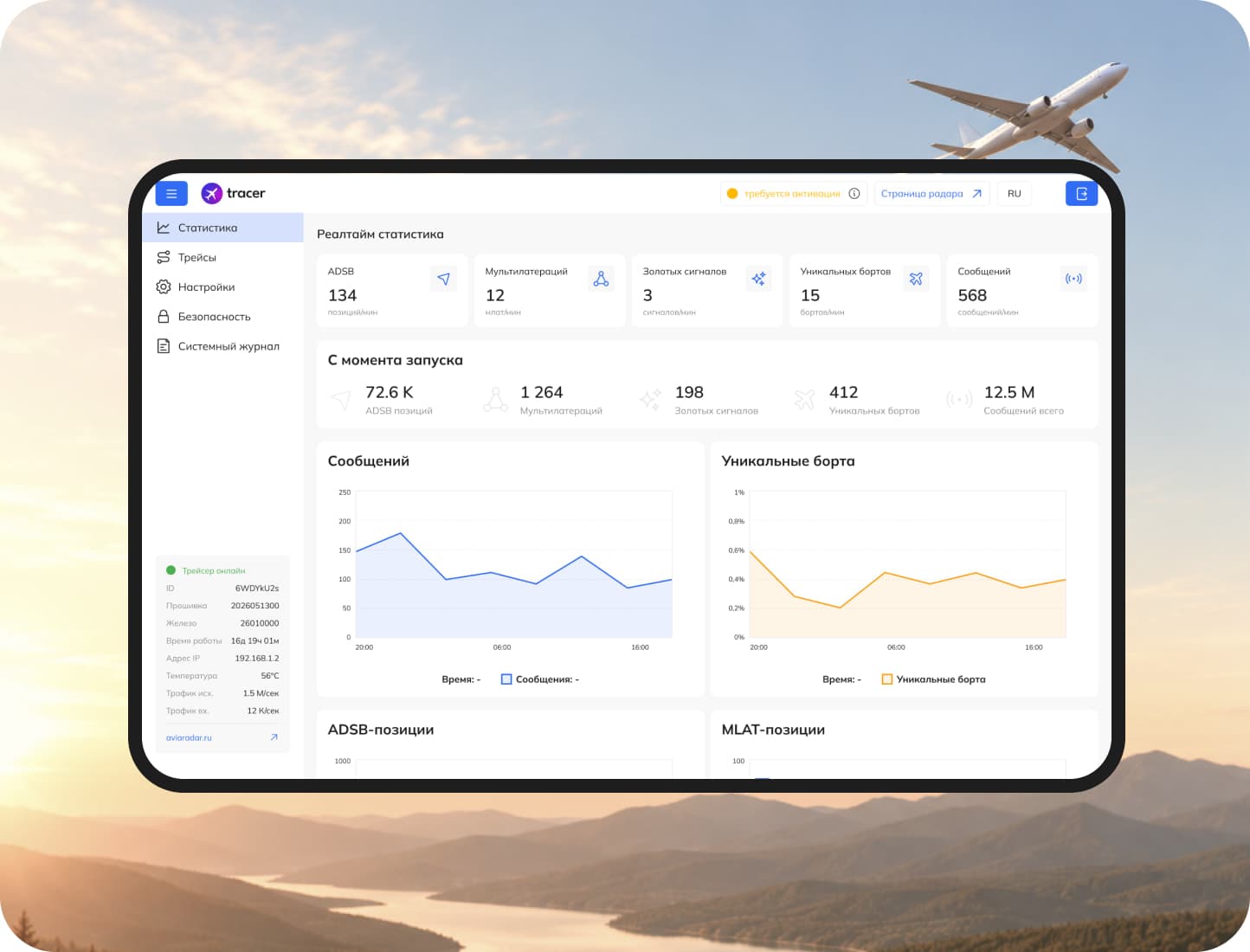
Task: Click the Реалтайм статистика heading
Action: (380, 235)
